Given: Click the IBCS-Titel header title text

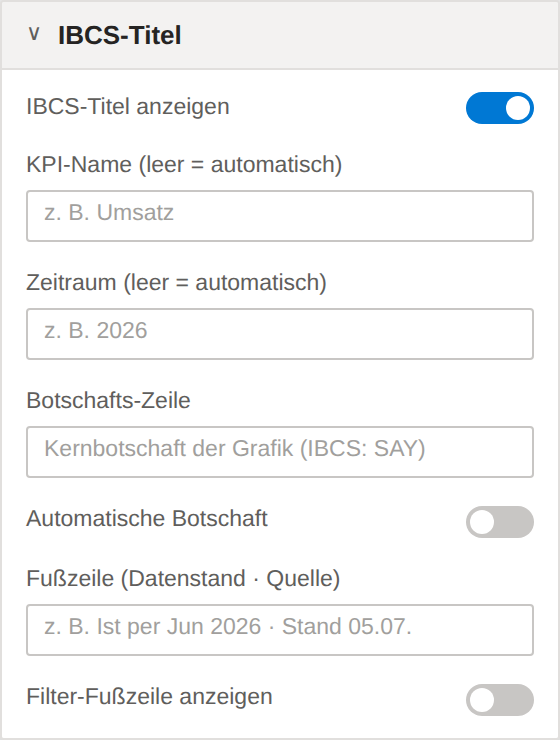Looking at the screenshot, I should [x=119, y=35].
